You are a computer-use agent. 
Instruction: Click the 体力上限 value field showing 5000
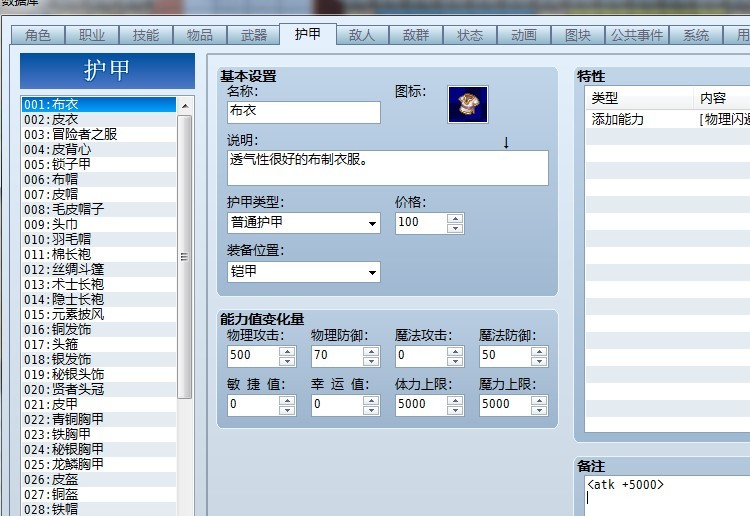[x=421, y=405]
